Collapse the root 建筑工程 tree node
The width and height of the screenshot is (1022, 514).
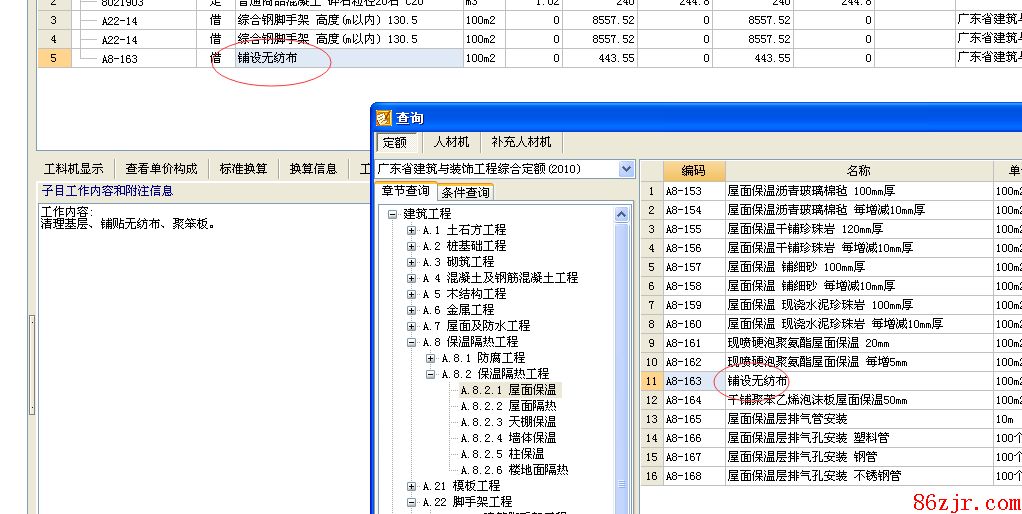(x=393, y=214)
